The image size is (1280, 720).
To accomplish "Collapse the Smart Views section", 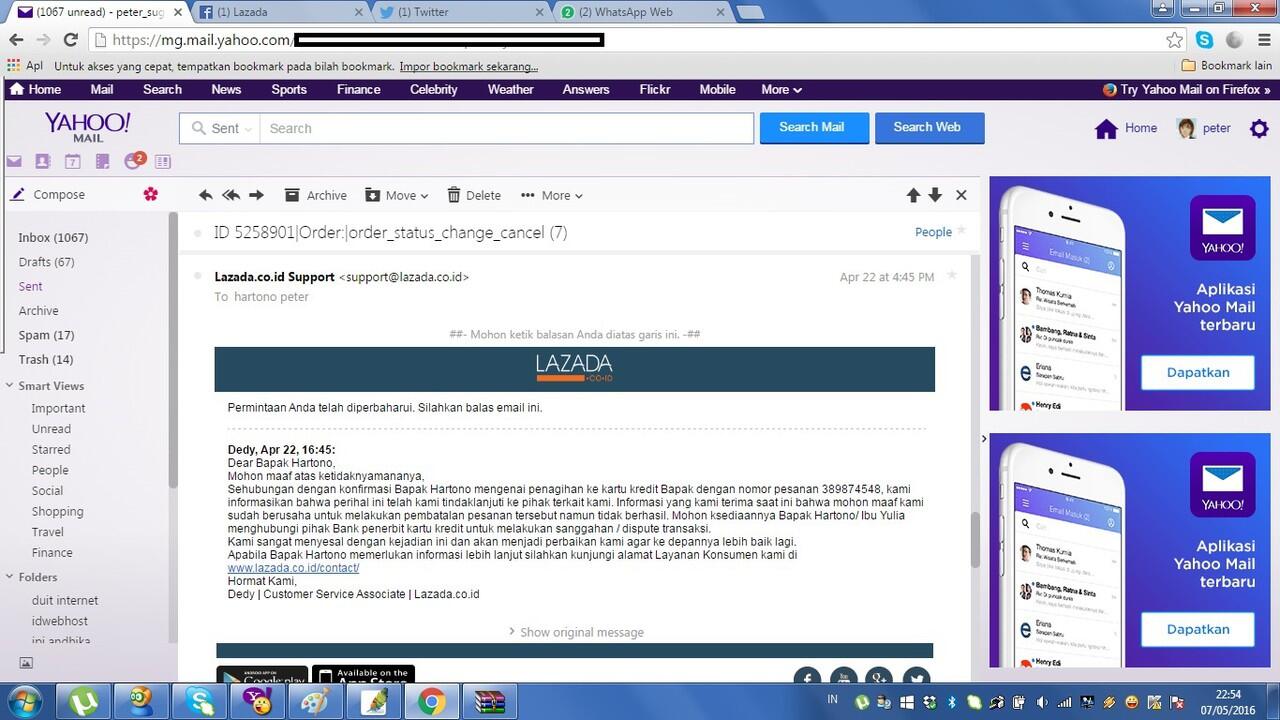I will pos(9,386).
